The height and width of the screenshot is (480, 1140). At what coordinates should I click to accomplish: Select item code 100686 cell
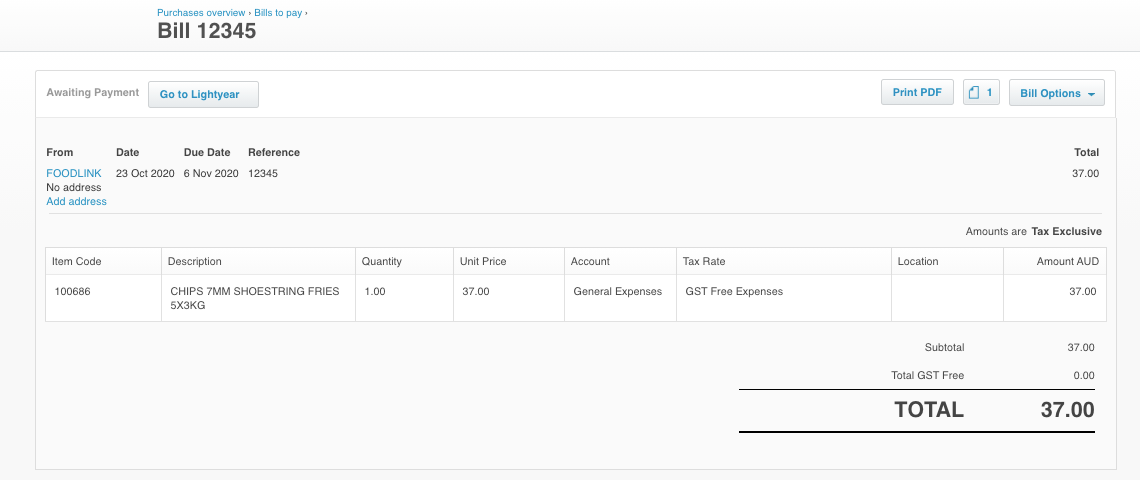(x=72, y=292)
